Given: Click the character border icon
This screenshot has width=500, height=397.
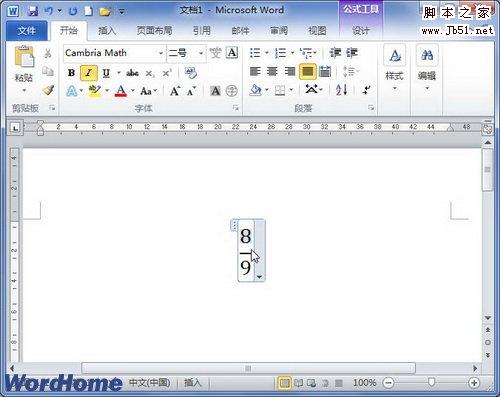Looking at the screenshot, I should point(232,53).
